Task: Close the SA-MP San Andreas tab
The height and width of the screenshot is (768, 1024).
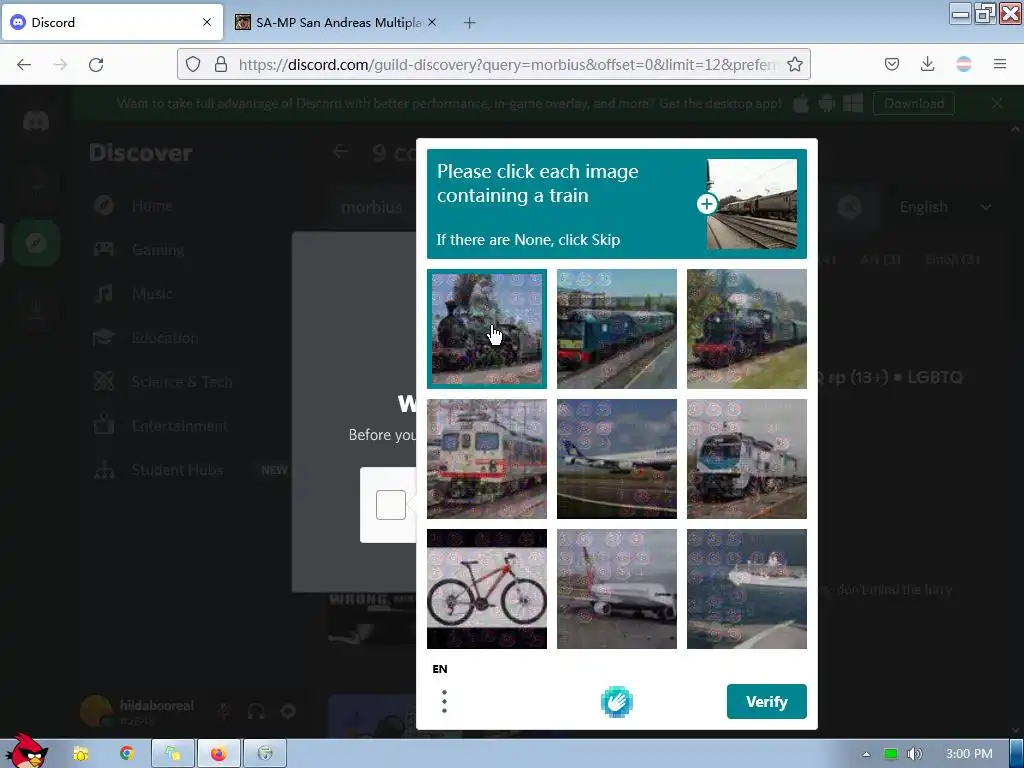Action: [432, 22]
